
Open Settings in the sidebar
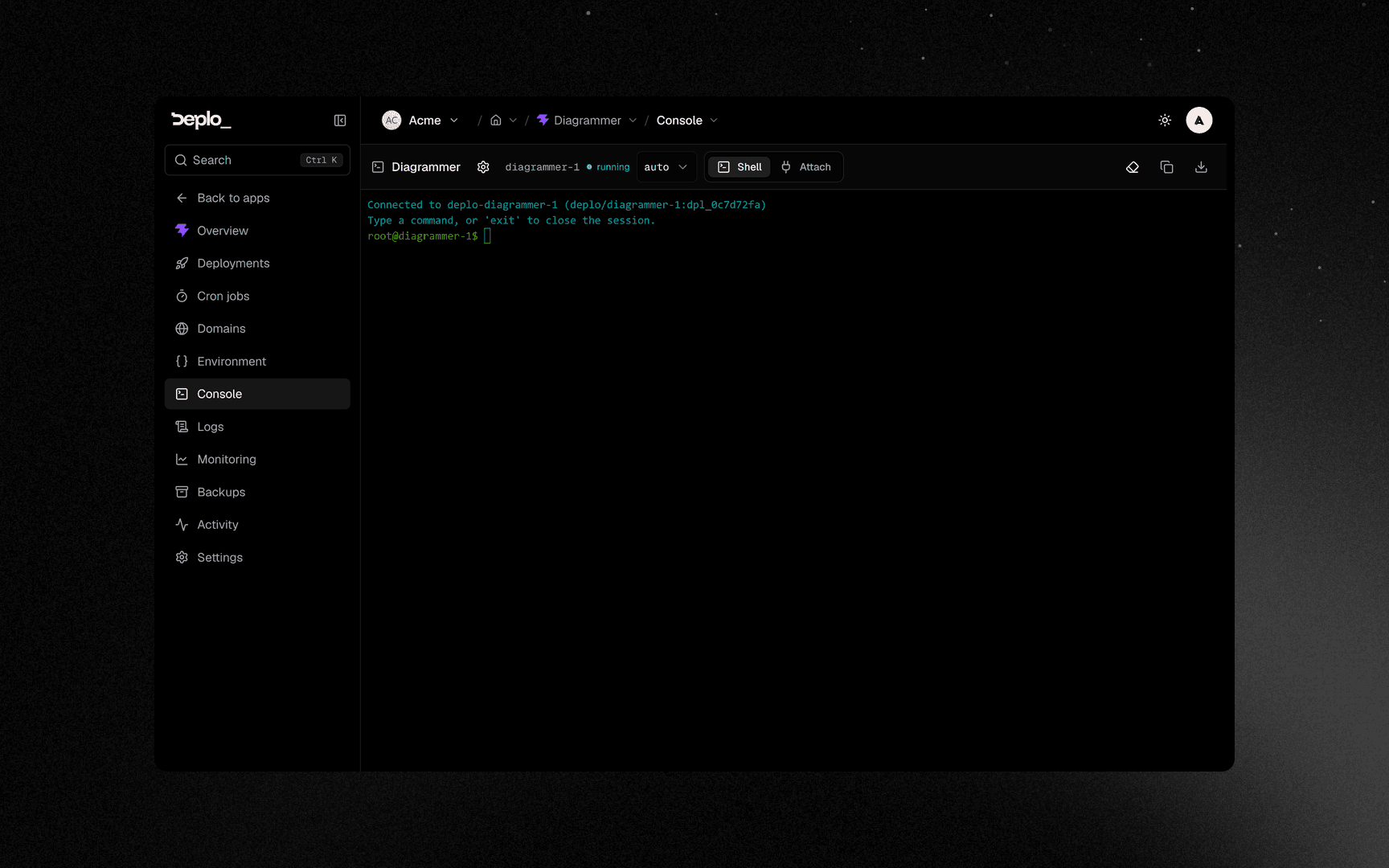[x=257, y=558]
